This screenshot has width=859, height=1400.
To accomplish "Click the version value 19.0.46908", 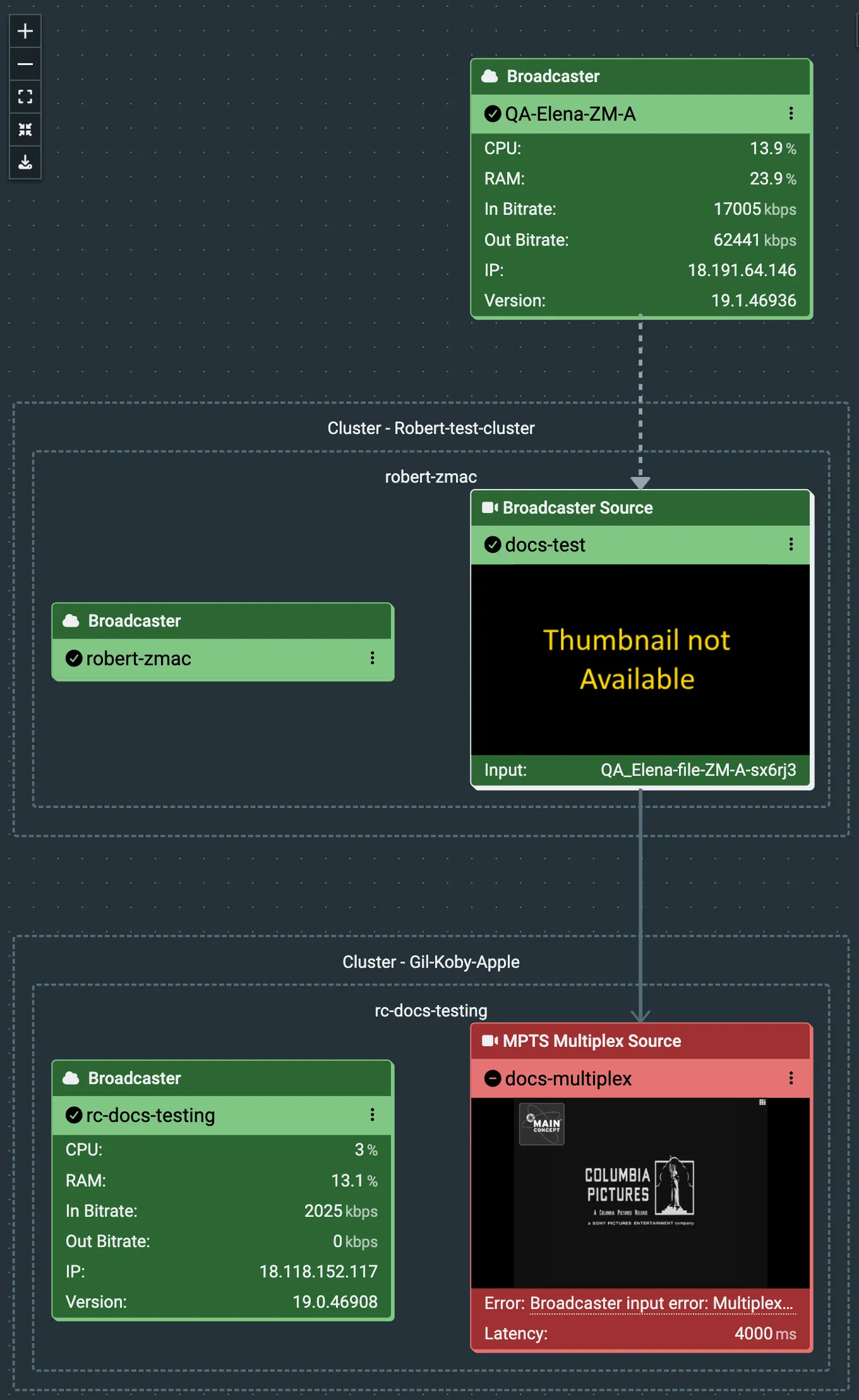I will (335, 1301).
